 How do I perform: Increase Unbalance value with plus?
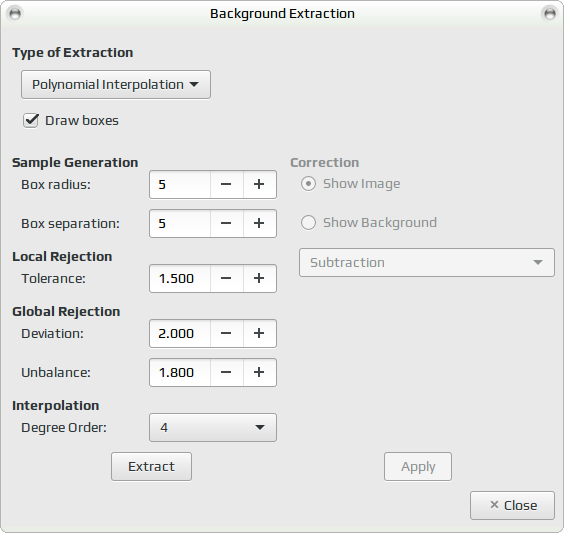click(260, 372)
